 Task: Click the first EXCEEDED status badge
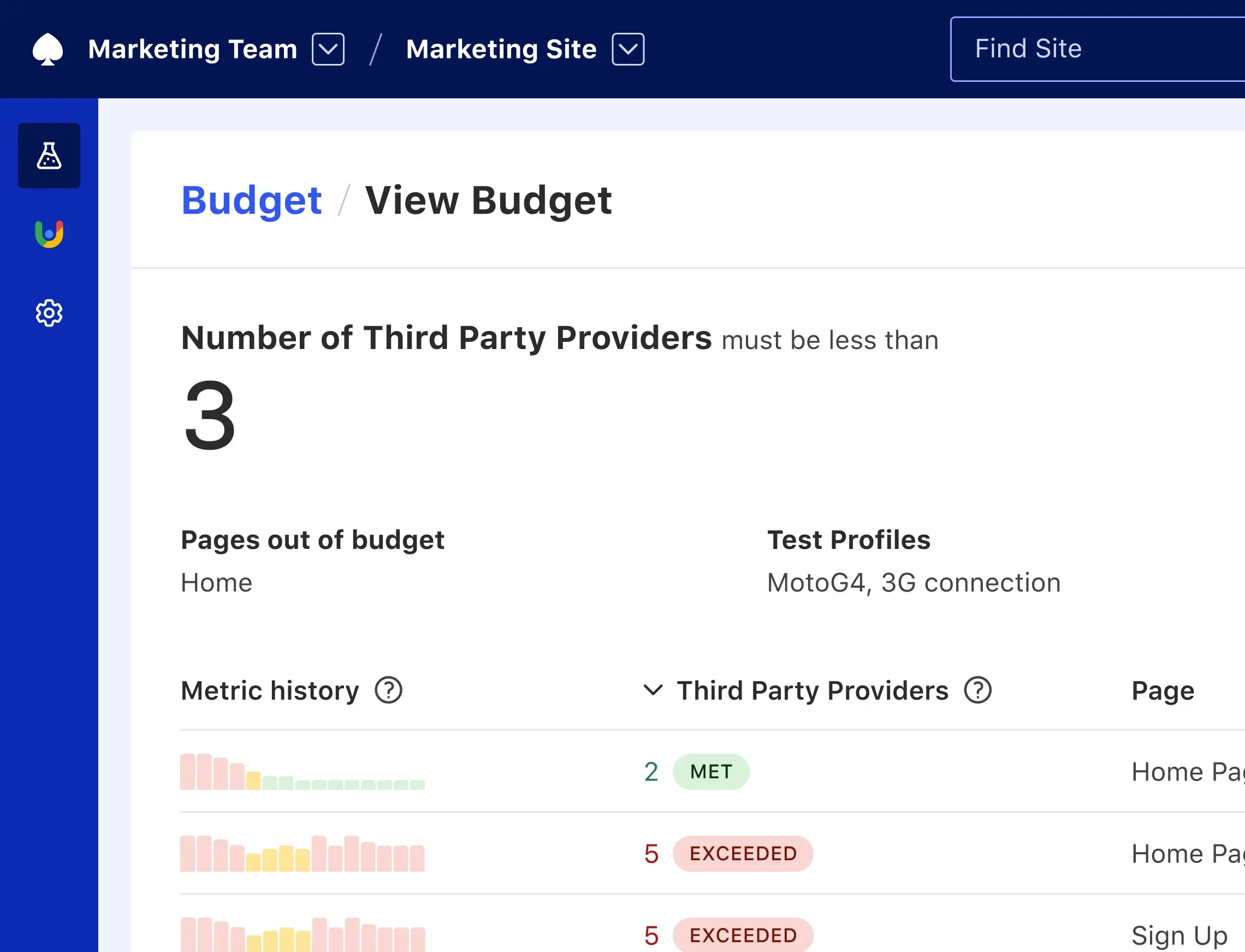pos(743,853)
